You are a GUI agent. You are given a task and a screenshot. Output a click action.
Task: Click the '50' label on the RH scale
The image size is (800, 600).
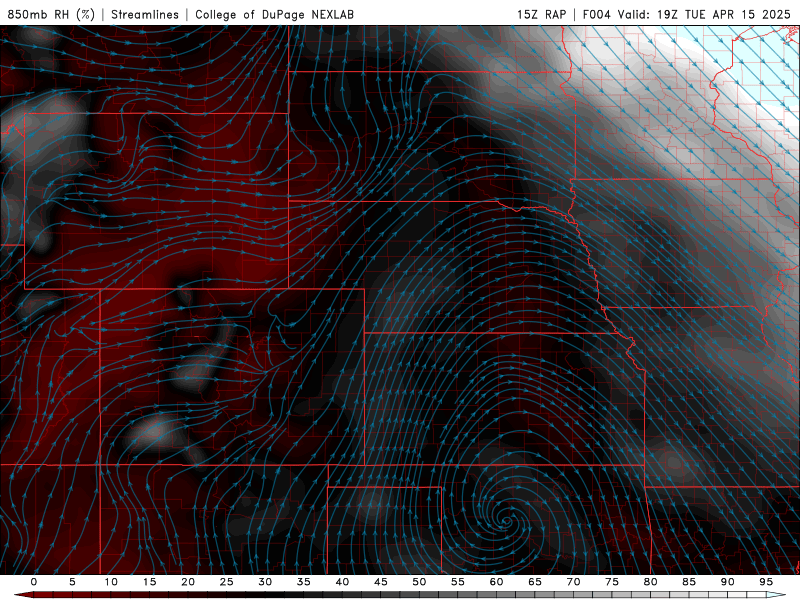pyautogui.click(x=419, y=582)
